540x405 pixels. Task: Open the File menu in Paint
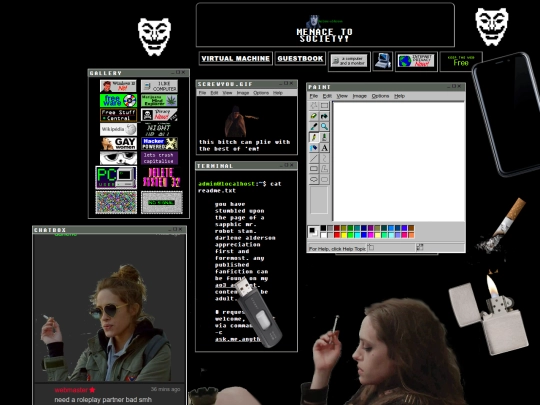pyautogui.click(x=313, y=96)
